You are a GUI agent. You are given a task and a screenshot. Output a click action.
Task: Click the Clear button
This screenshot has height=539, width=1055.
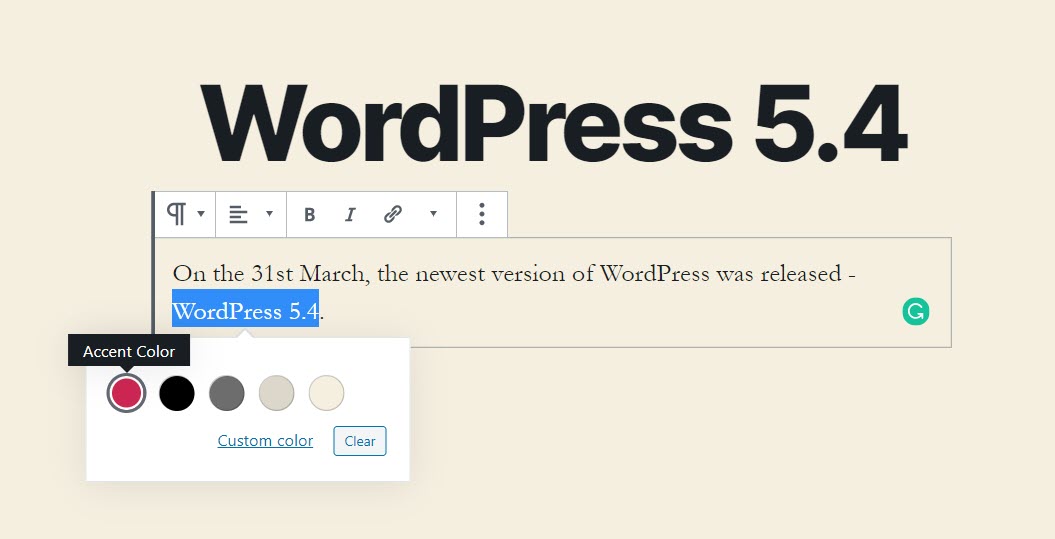tap(360, 441)
